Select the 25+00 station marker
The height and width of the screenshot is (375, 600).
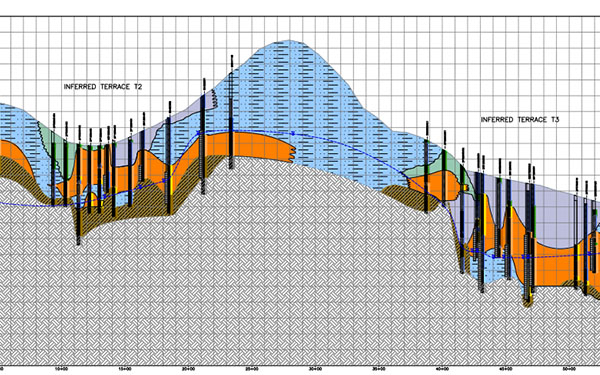pyautogui.click(x=251, y=369)
